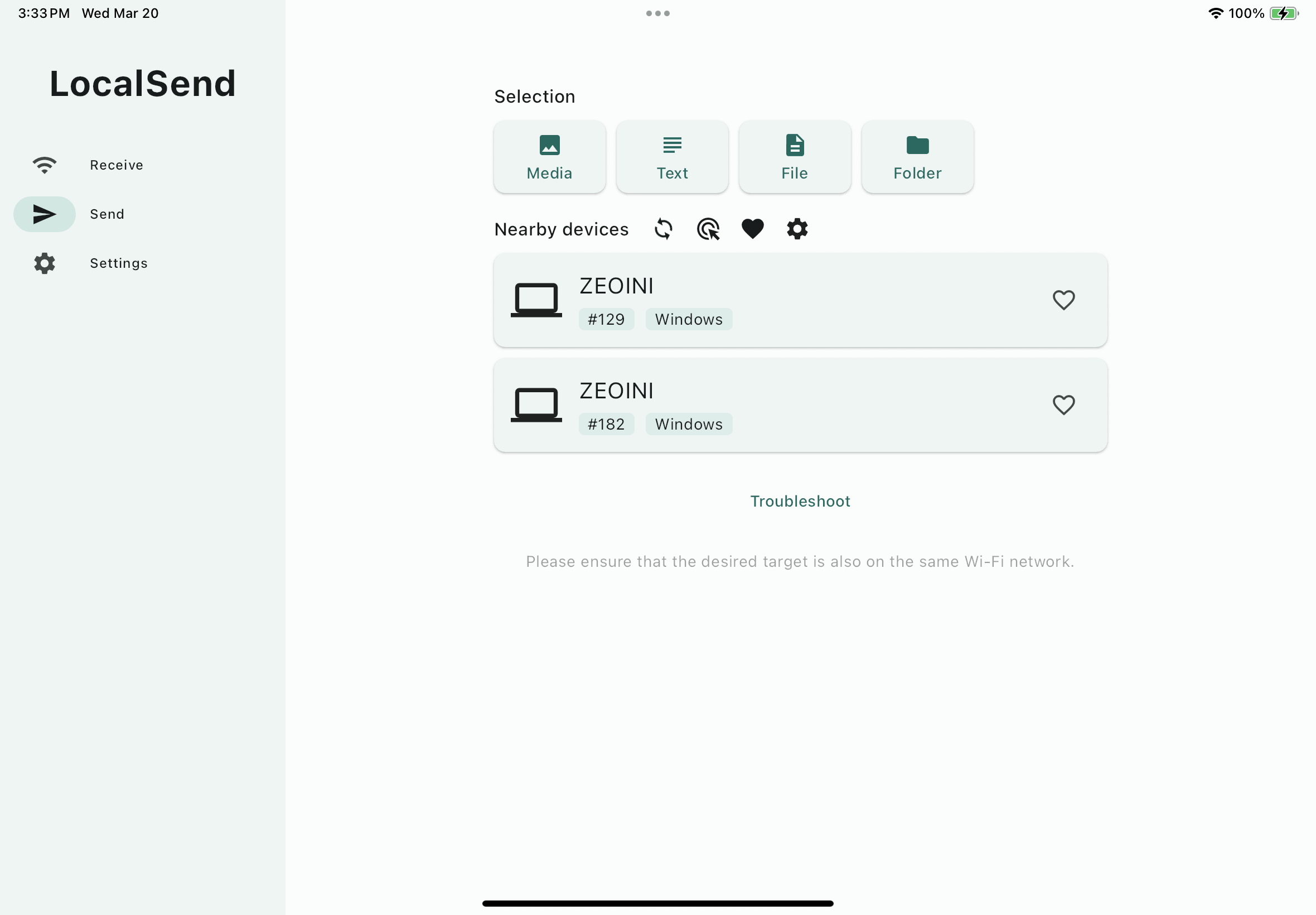This screenshot has width=1316, height=915.
Task: Open the three-dot menu at top
Action: pos(657,12)
